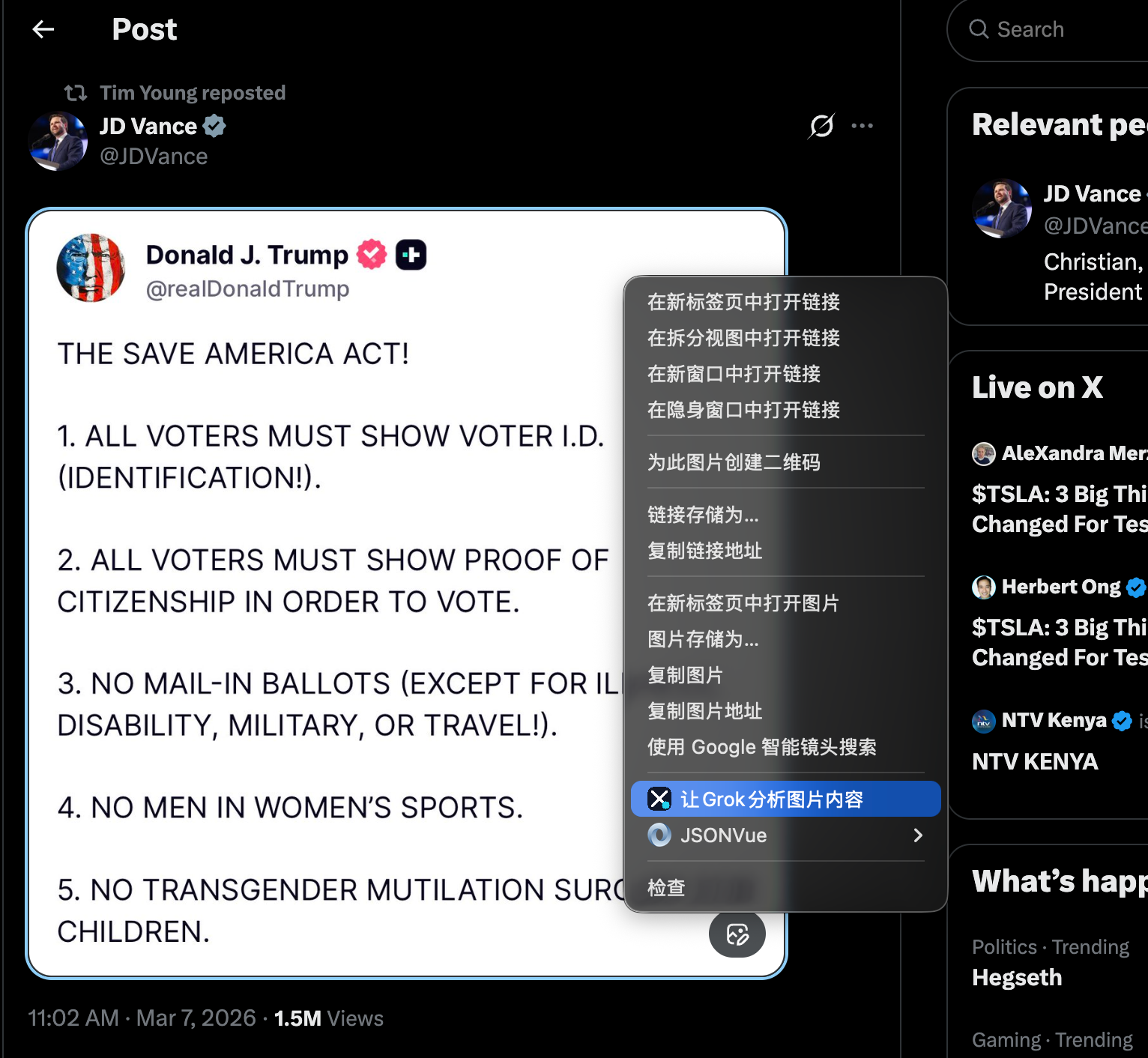This screenshot has height=1058, width=1148.
Task: Click the Grok icon on JD Vance's post
Action: pyautogui.click(x=821, y=126)
